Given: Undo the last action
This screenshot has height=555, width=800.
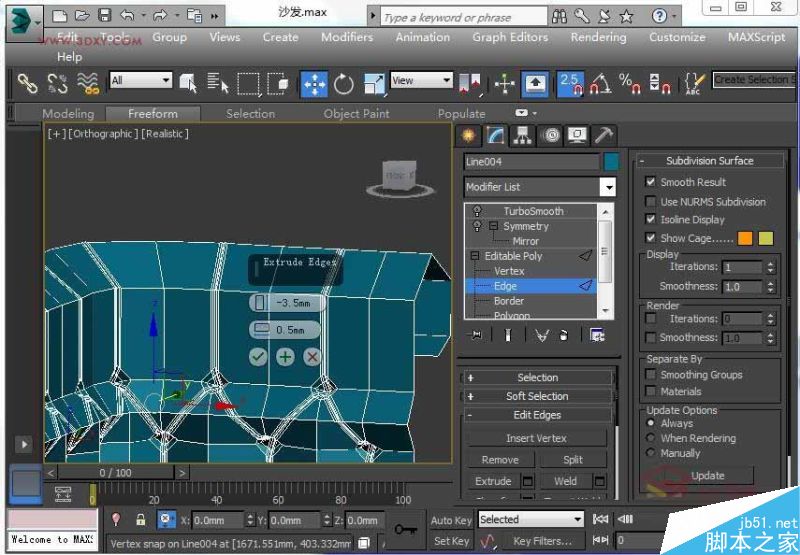Looking at the screenshot, I should pos(127,16).
